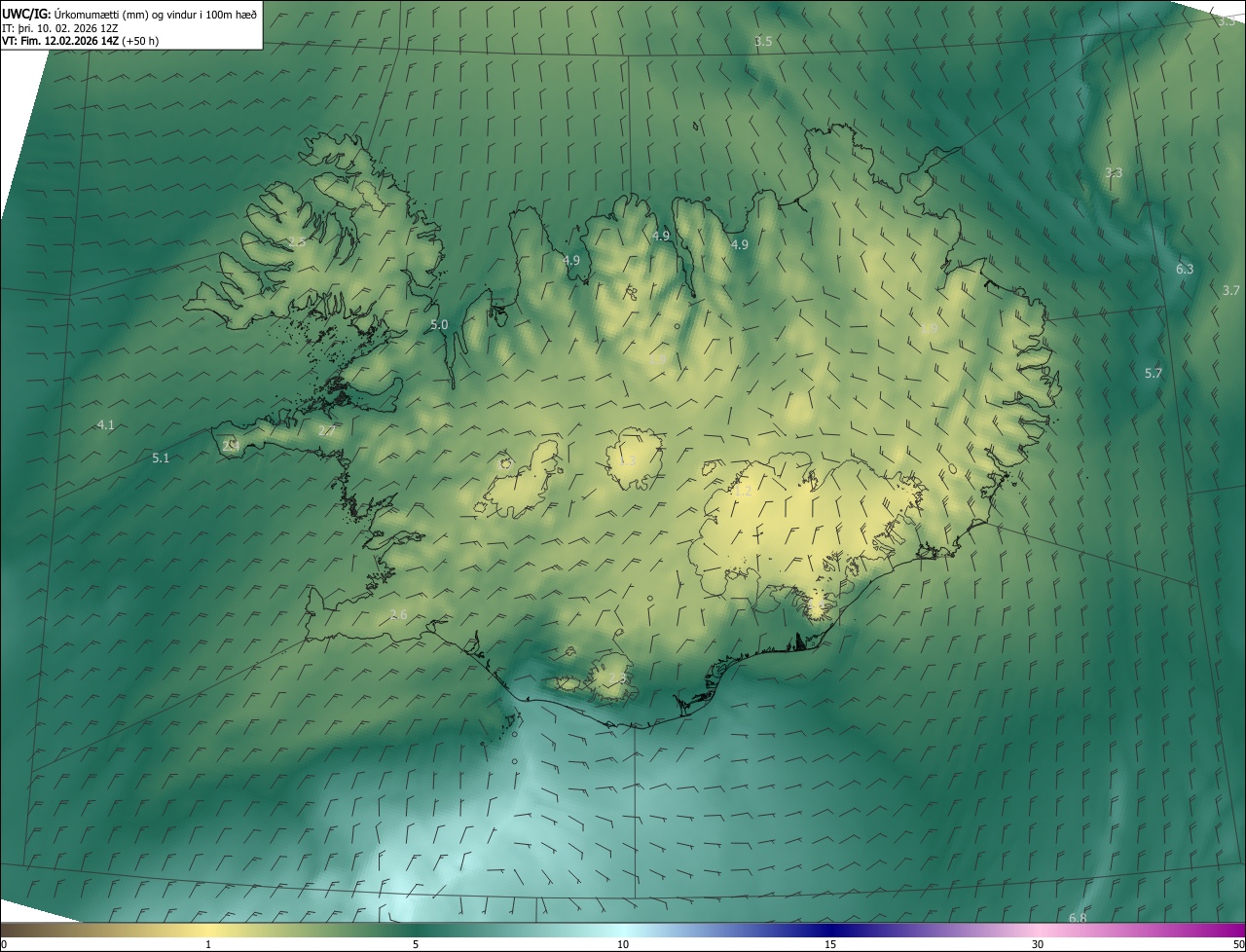Select the 4.1 value west of Iceland
Image resolution: width=1246 pixels, height=952 pixels.
[106, 424]
